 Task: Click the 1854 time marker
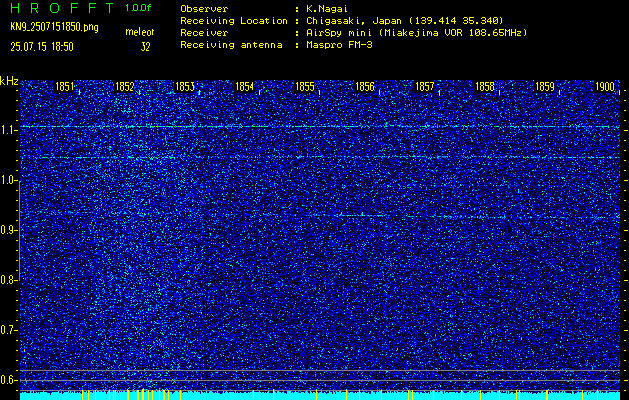pos(244,87)
